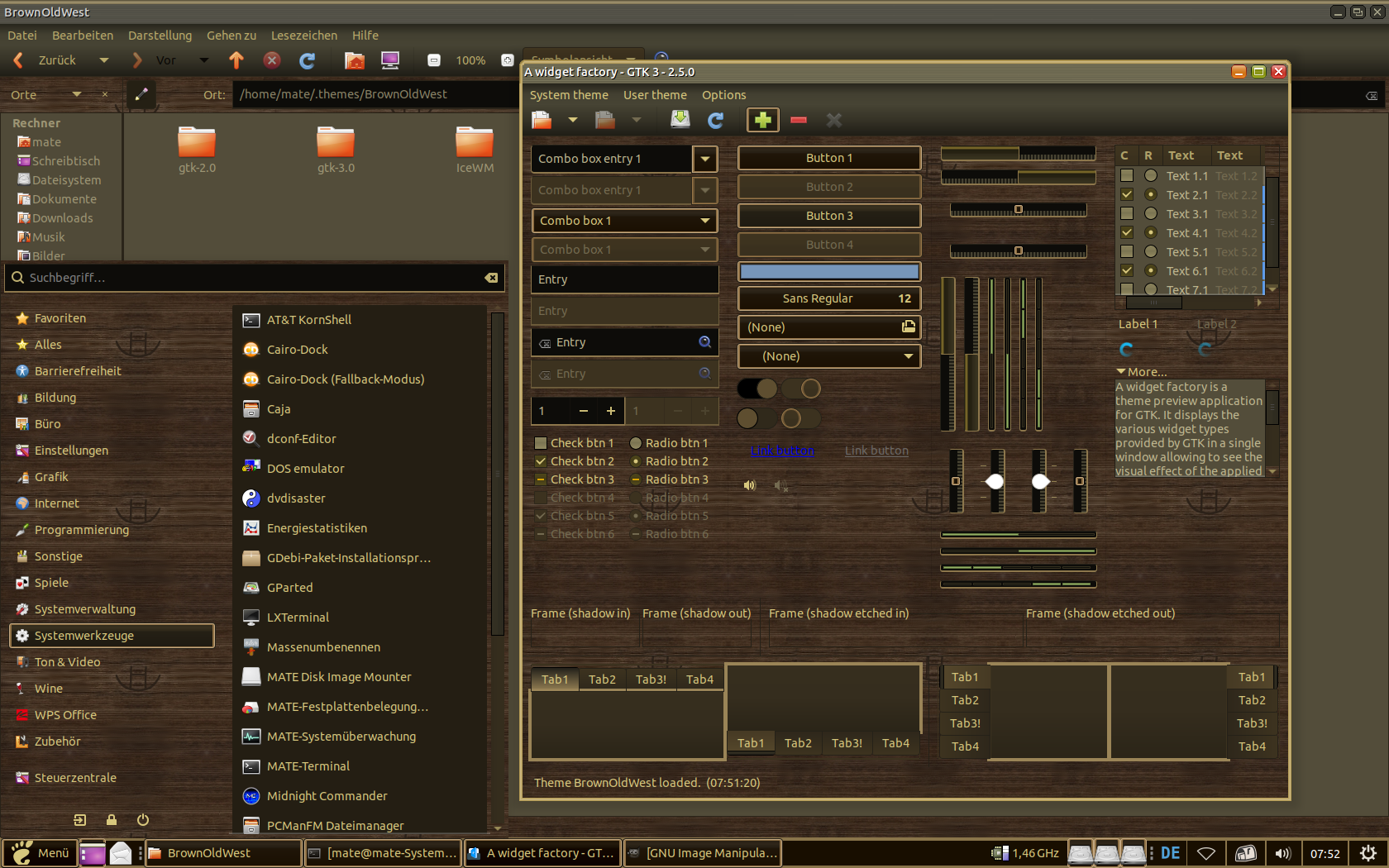Image resolution: width=1389 pixels, height=868 pixels.
Task: Click the volume icon in system tray
Action: pos(1282,853)
